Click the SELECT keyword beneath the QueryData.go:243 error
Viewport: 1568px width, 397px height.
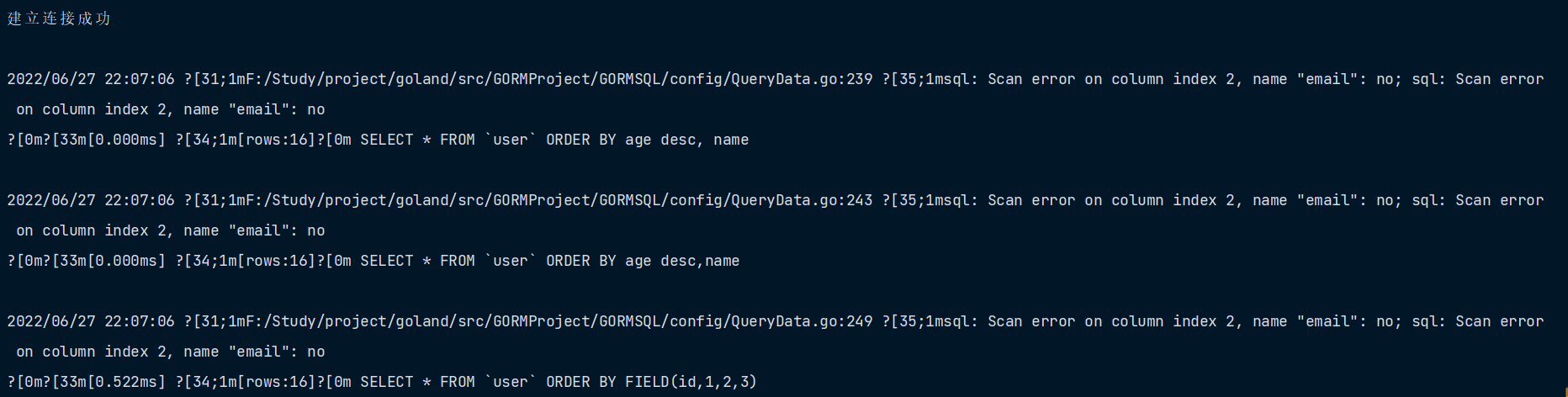coord(387,261)
